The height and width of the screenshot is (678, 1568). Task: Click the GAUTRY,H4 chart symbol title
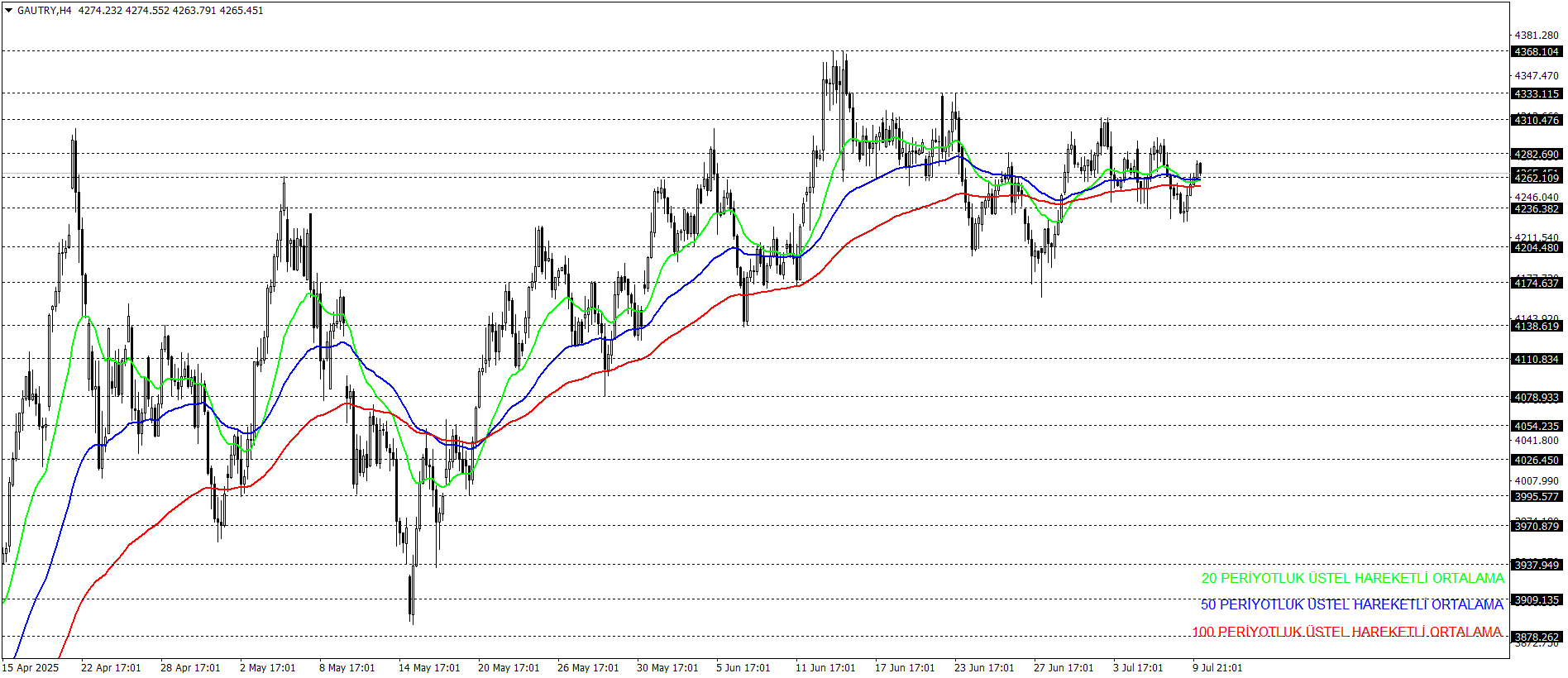tap(45, 11)
